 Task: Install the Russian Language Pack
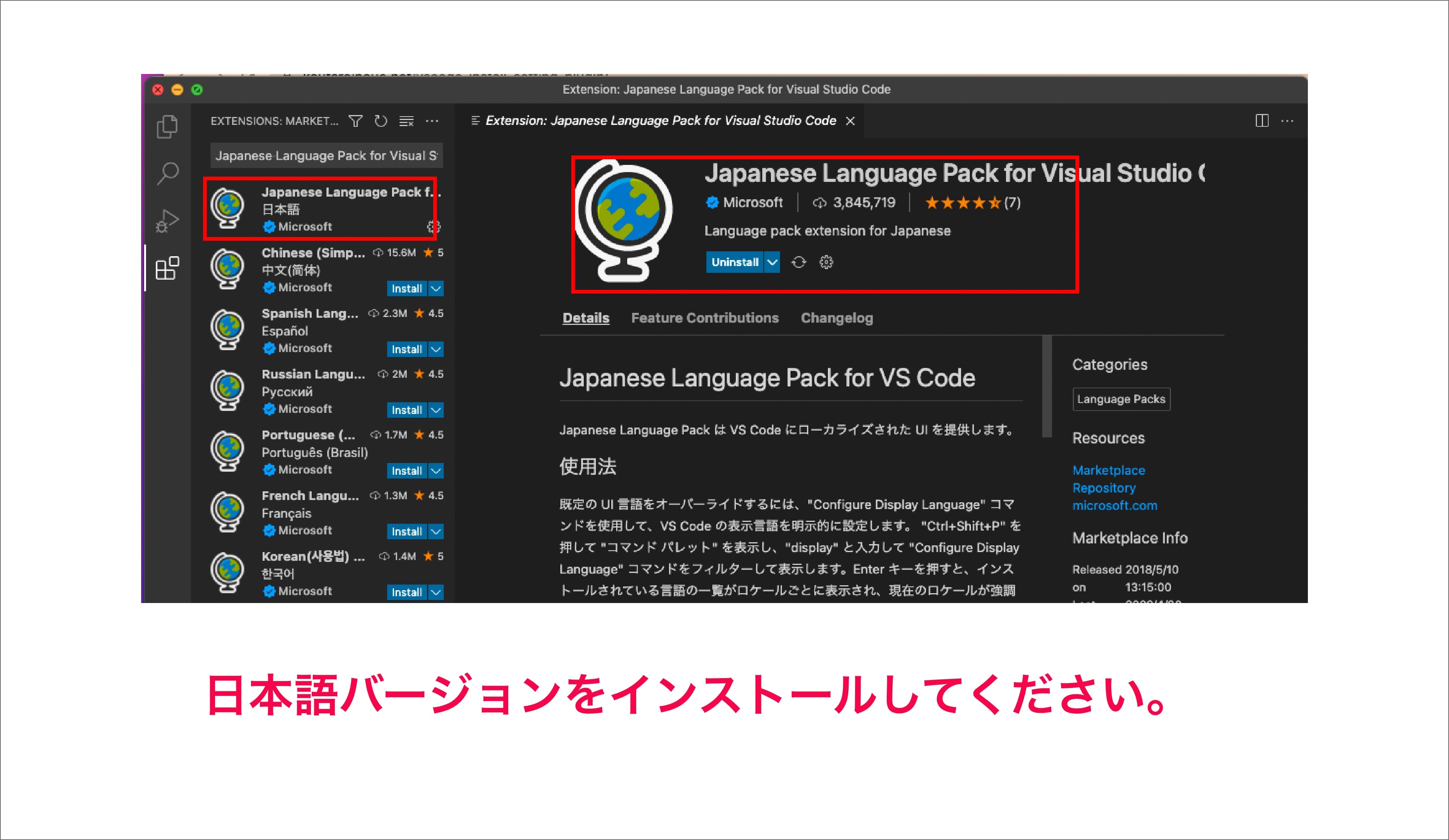(x=407, y=410)
